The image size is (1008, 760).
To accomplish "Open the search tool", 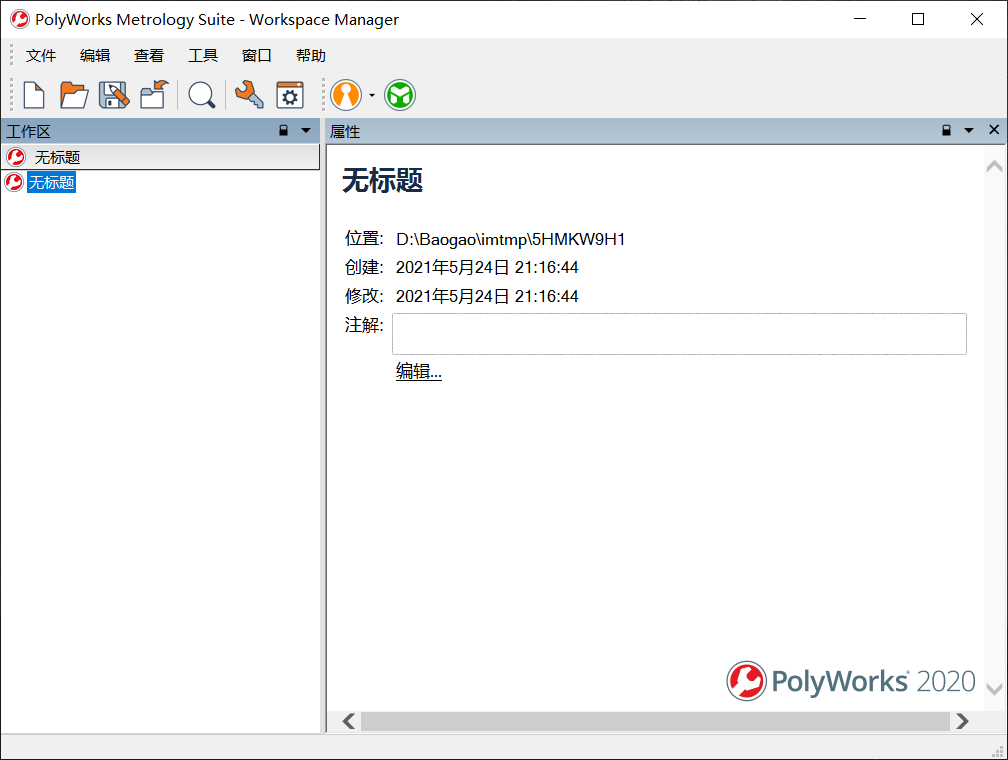I will [x=202, y=94].
